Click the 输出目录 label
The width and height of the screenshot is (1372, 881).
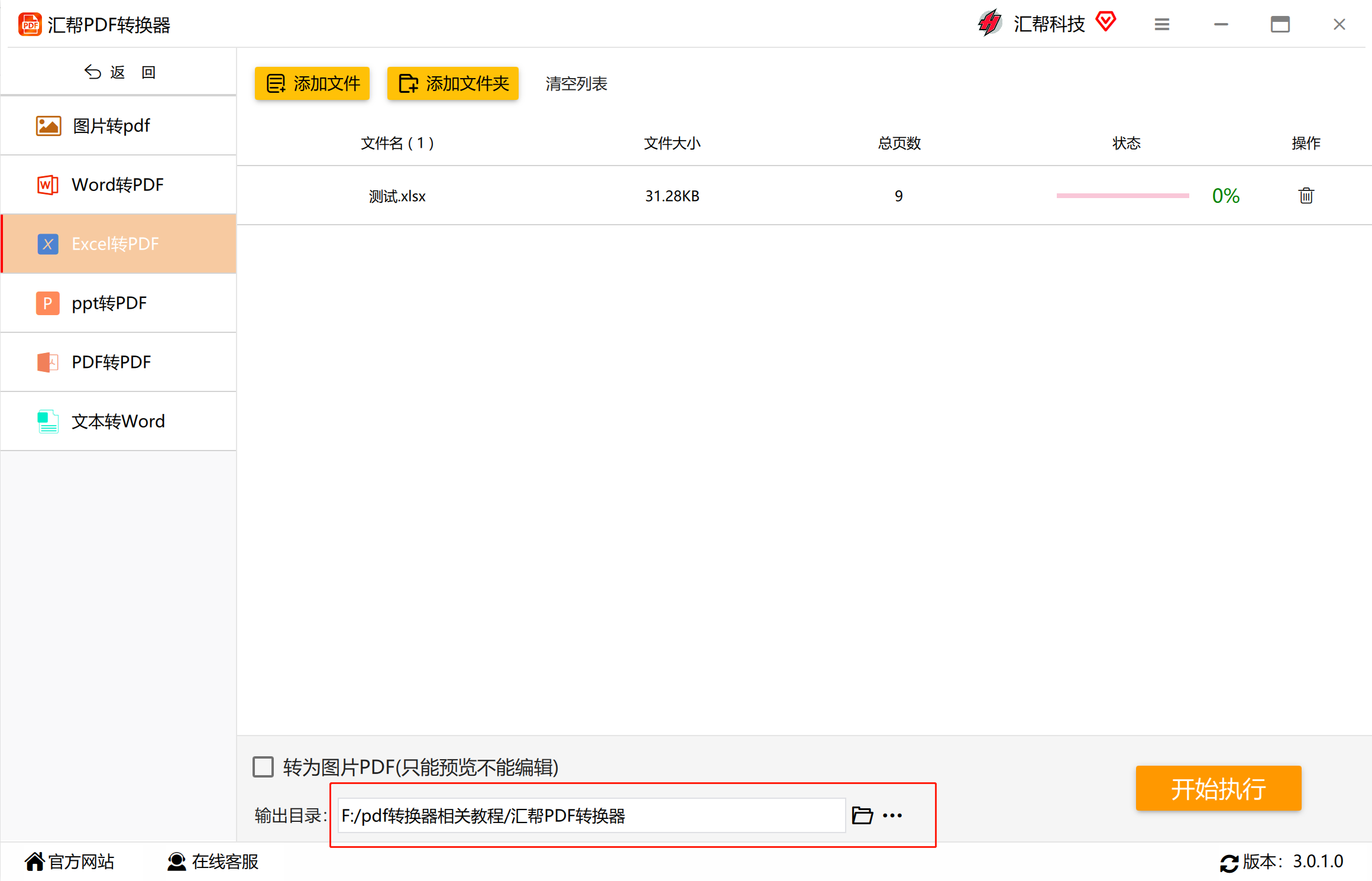290,815
